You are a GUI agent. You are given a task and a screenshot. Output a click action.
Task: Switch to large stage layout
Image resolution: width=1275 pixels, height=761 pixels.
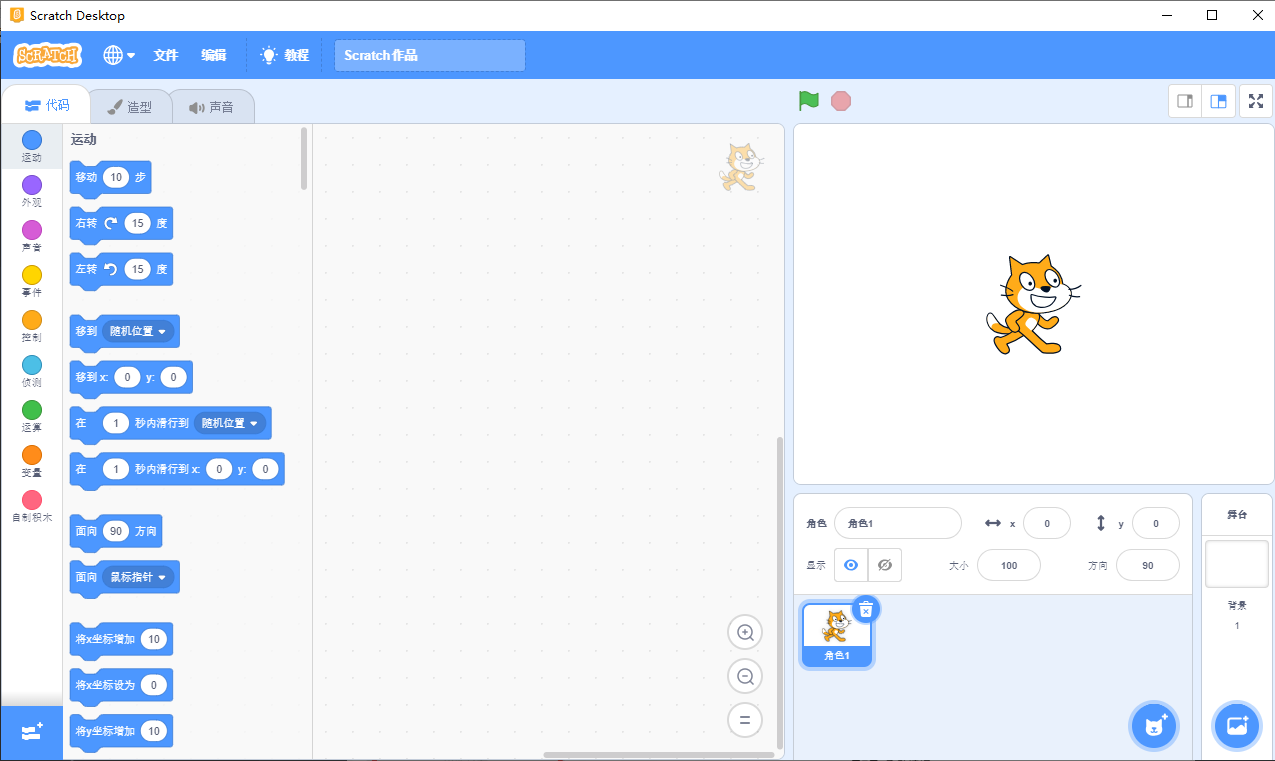[1218, 101]
